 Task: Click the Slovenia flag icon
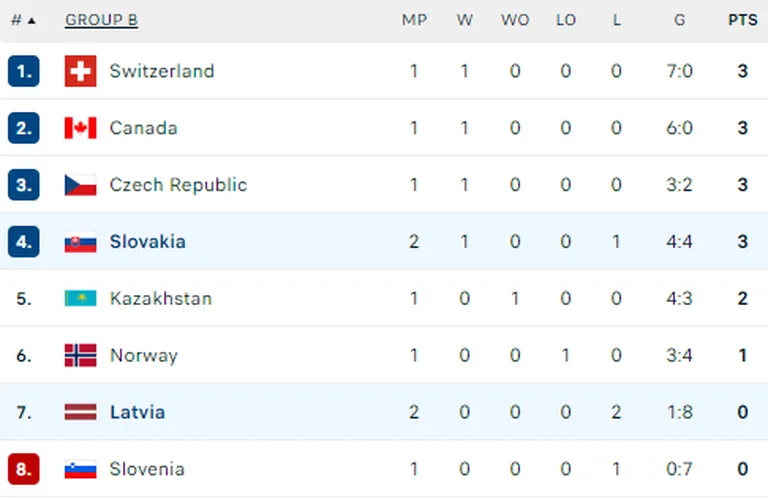[x=80, y=469]
